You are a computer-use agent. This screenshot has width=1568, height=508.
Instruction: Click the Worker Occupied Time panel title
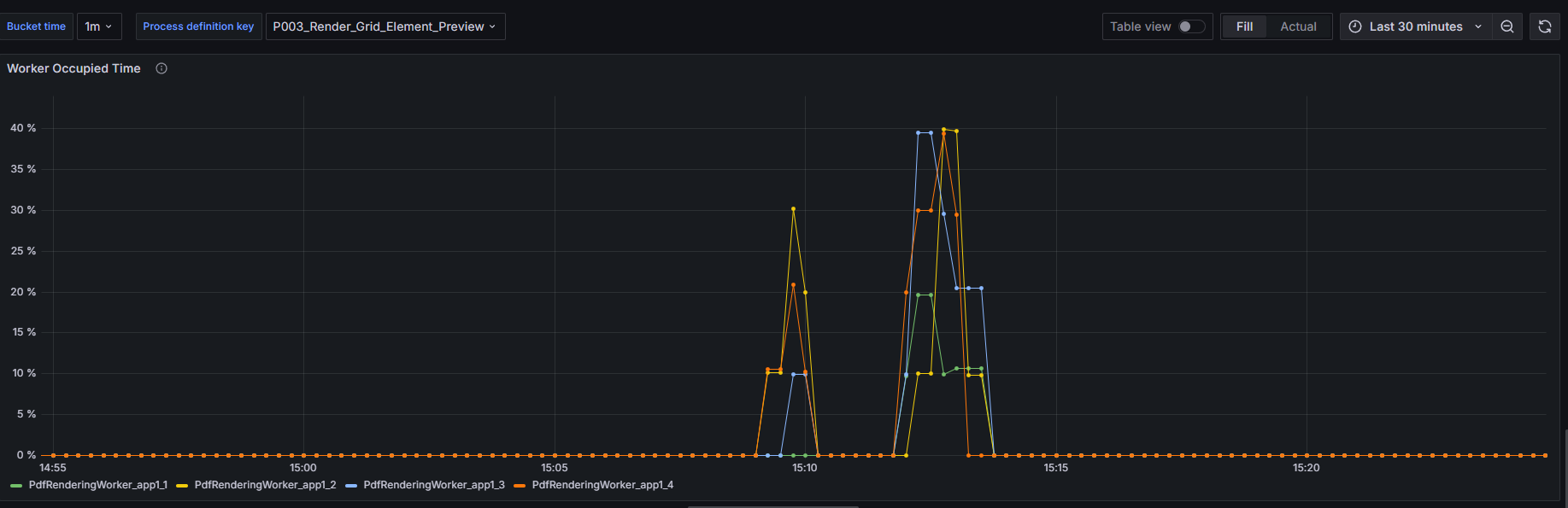pos(73,68)
